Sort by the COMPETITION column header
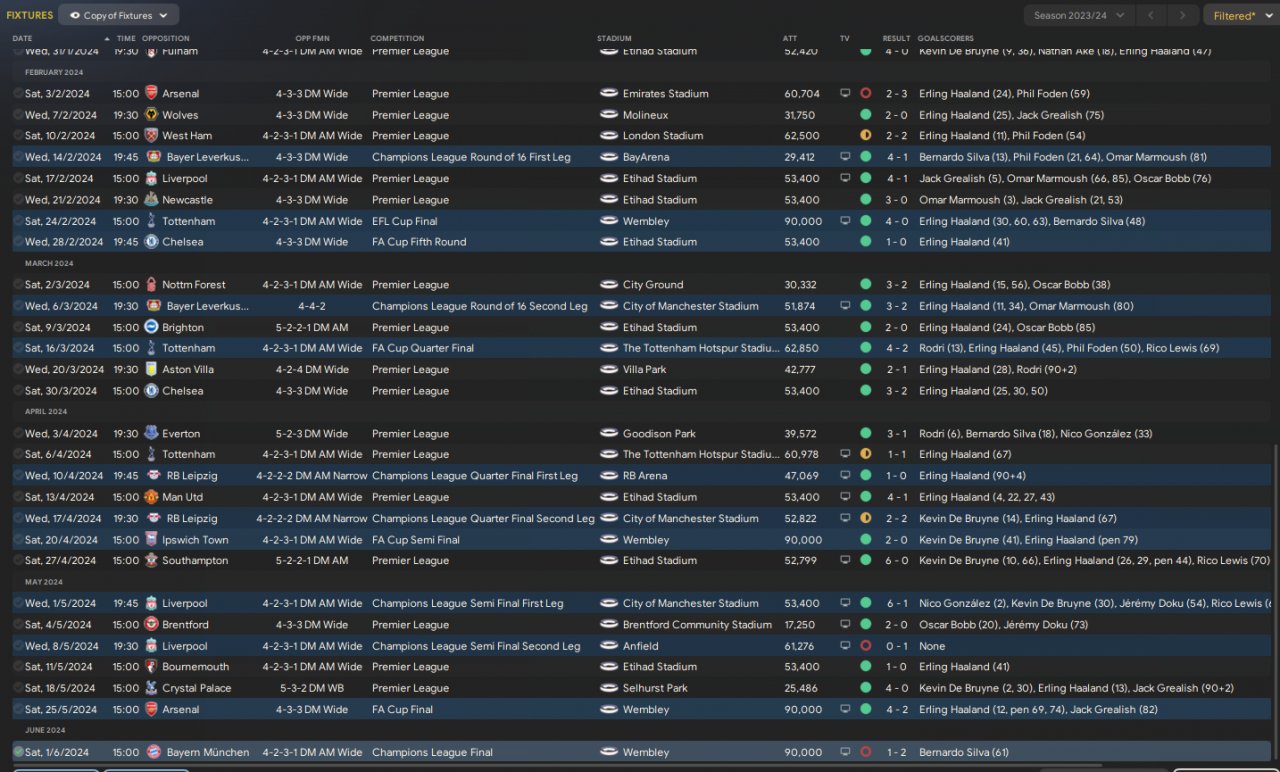 tap(397, 39)
